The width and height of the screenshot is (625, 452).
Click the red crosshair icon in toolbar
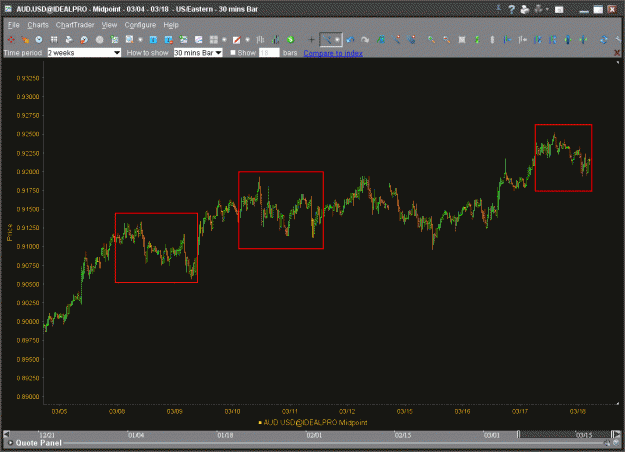click(11, 39)
